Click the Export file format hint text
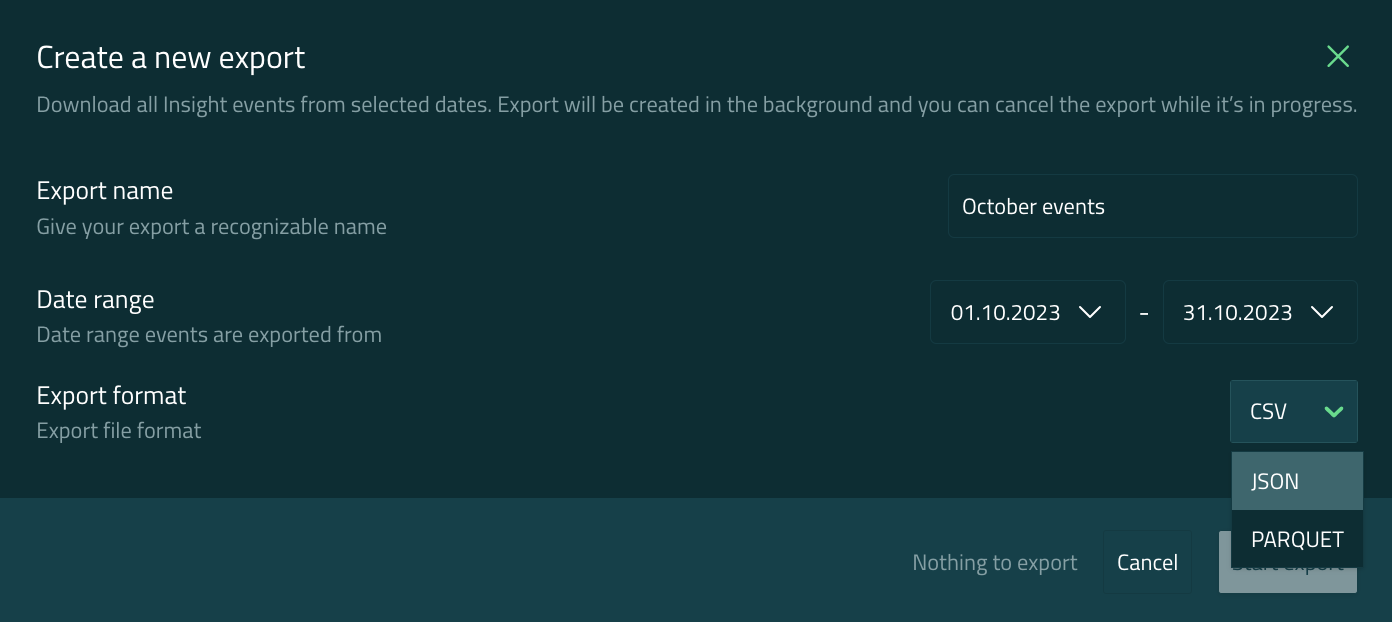The height and width of the screenshot is (622, 1392). [x=119, y=431]
